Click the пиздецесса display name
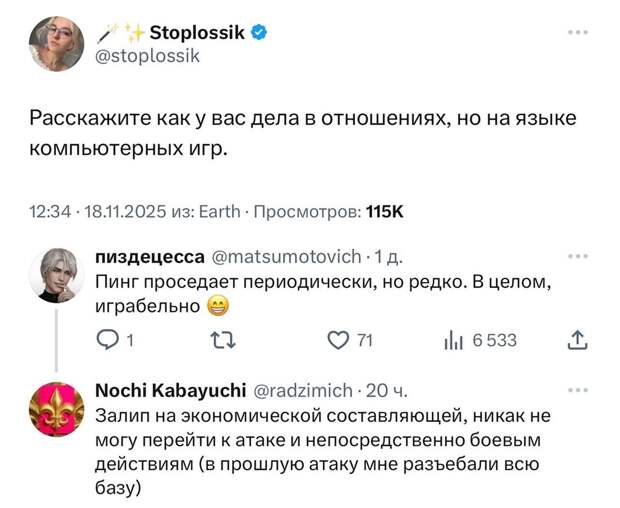 point(150,256)
